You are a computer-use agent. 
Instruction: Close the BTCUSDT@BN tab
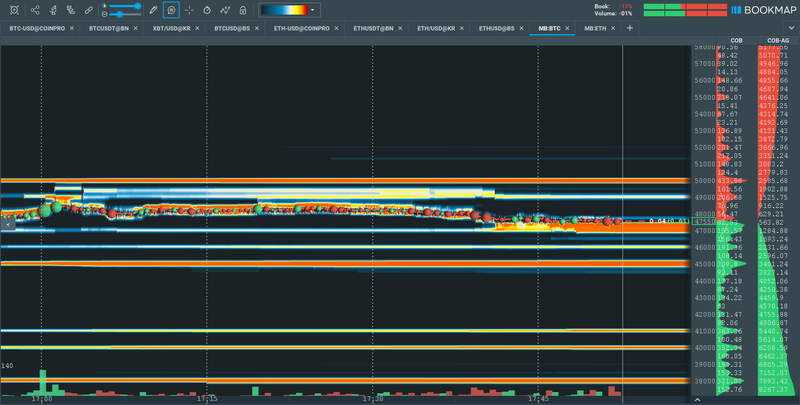click(136, 29)
